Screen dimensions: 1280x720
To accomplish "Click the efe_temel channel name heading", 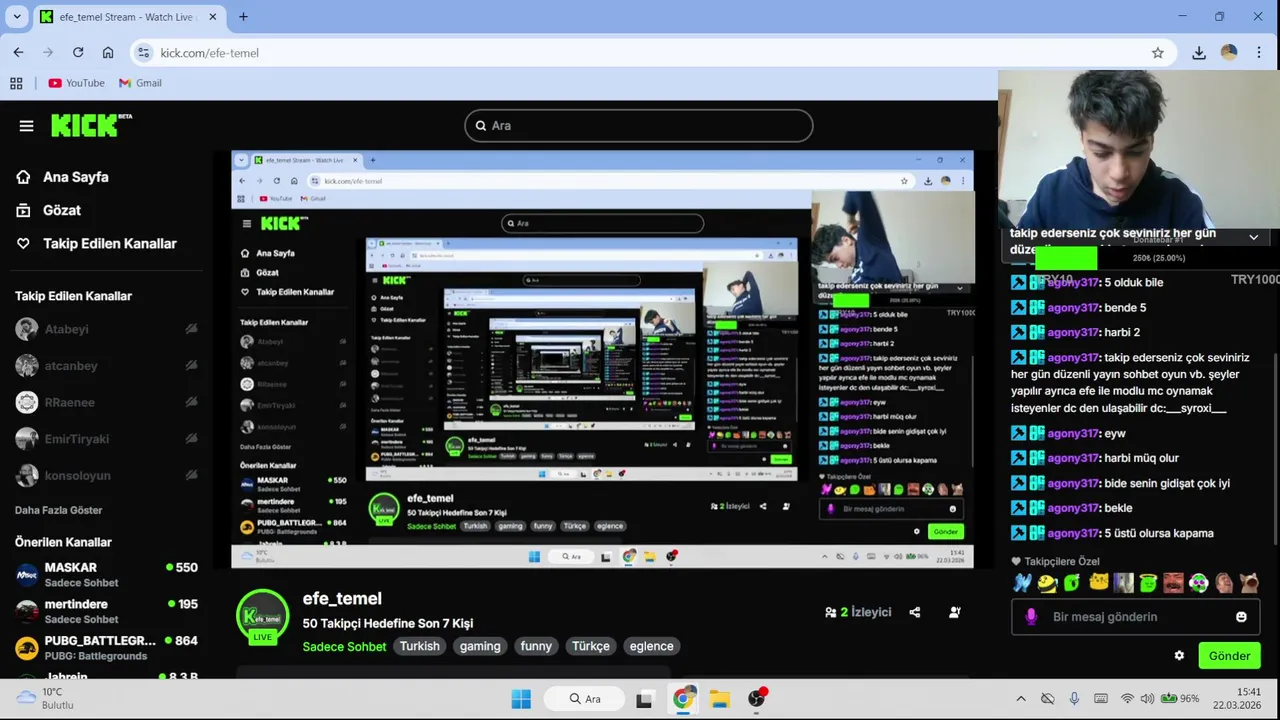I will point(342,598).
